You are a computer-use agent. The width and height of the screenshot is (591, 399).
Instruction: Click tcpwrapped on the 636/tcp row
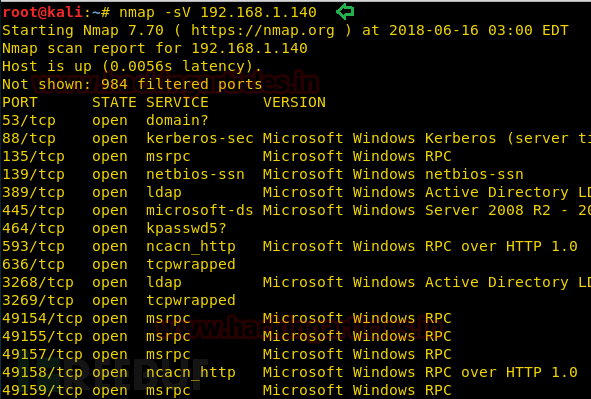[191, 265]
